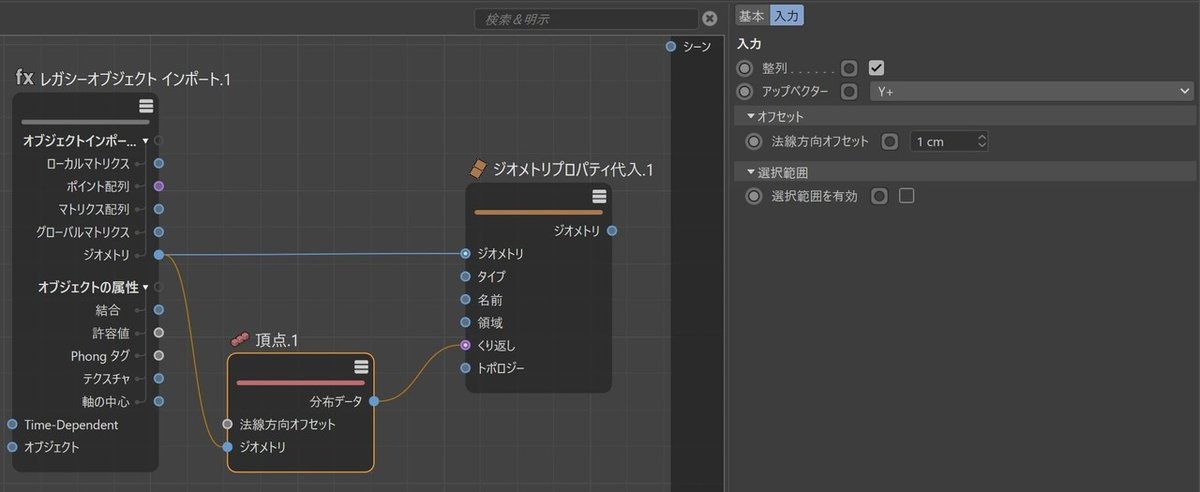Click the 軸の中心 port
This screenshot has height=492, width=1200.
click(159, 402)
